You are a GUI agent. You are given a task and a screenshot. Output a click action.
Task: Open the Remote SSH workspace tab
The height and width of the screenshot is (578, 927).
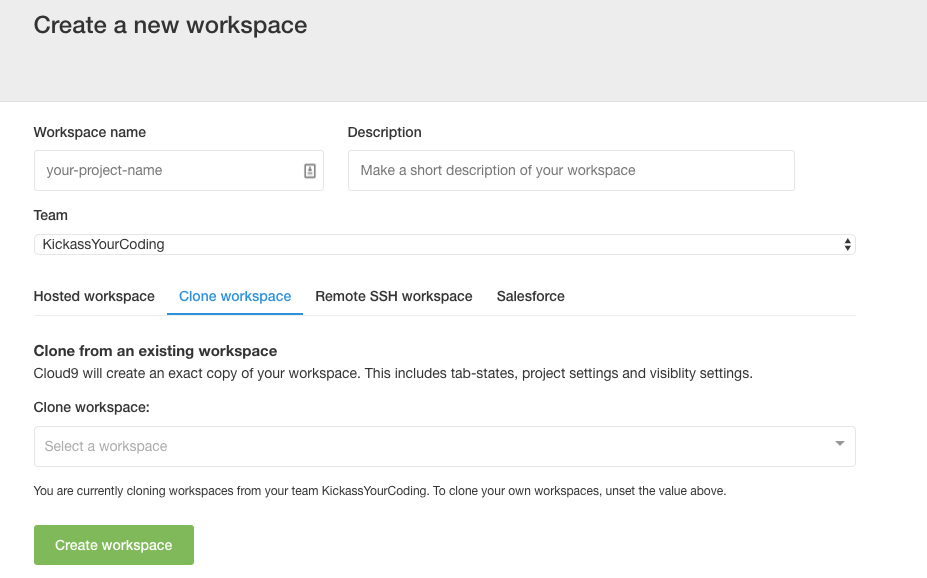[393, 296]
